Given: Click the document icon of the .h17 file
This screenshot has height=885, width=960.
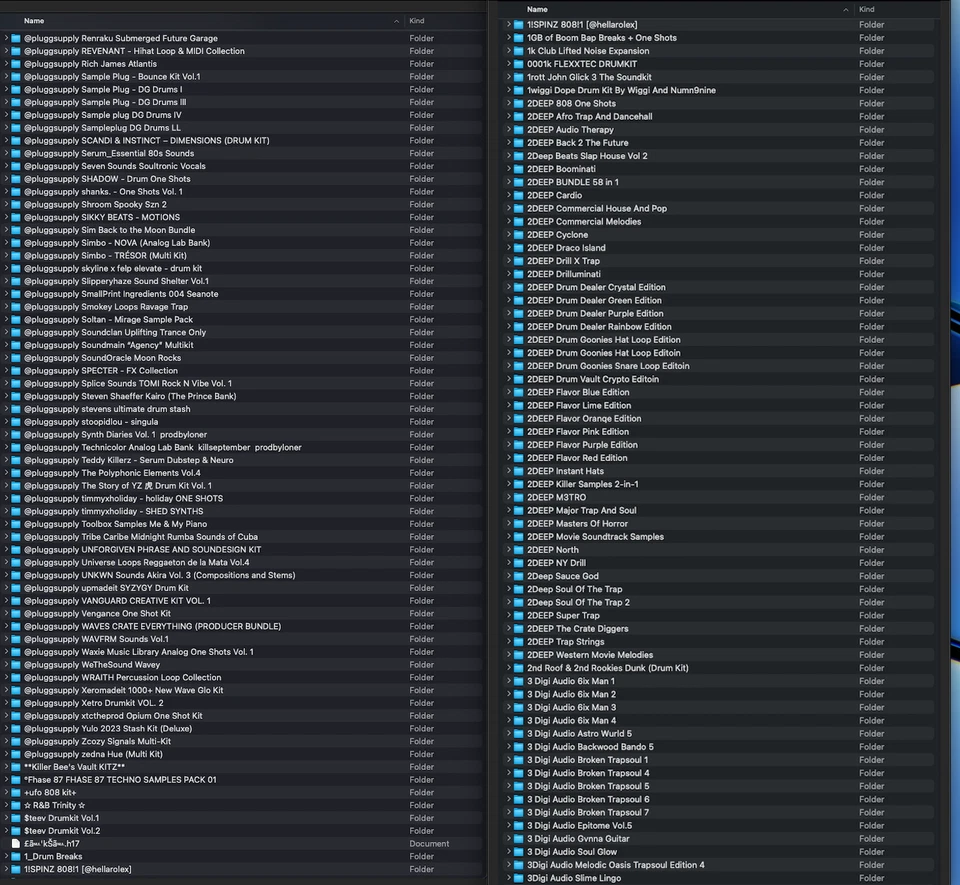Looking at the screenshot, I should [x=16, y=843].
